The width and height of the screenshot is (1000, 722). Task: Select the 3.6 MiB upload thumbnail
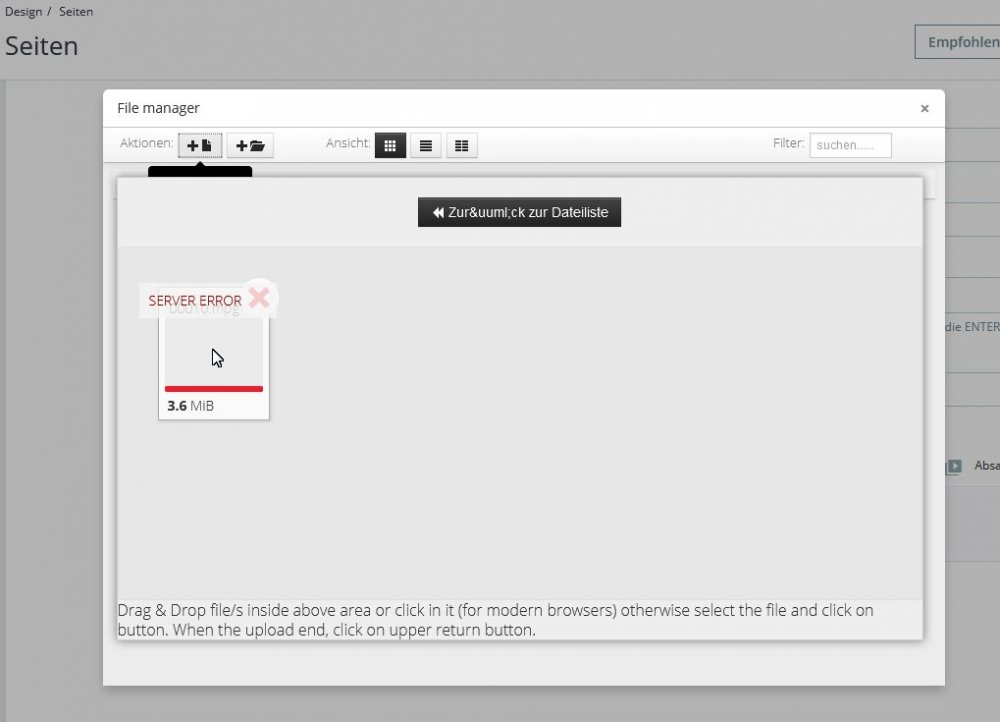click(214, 357)
